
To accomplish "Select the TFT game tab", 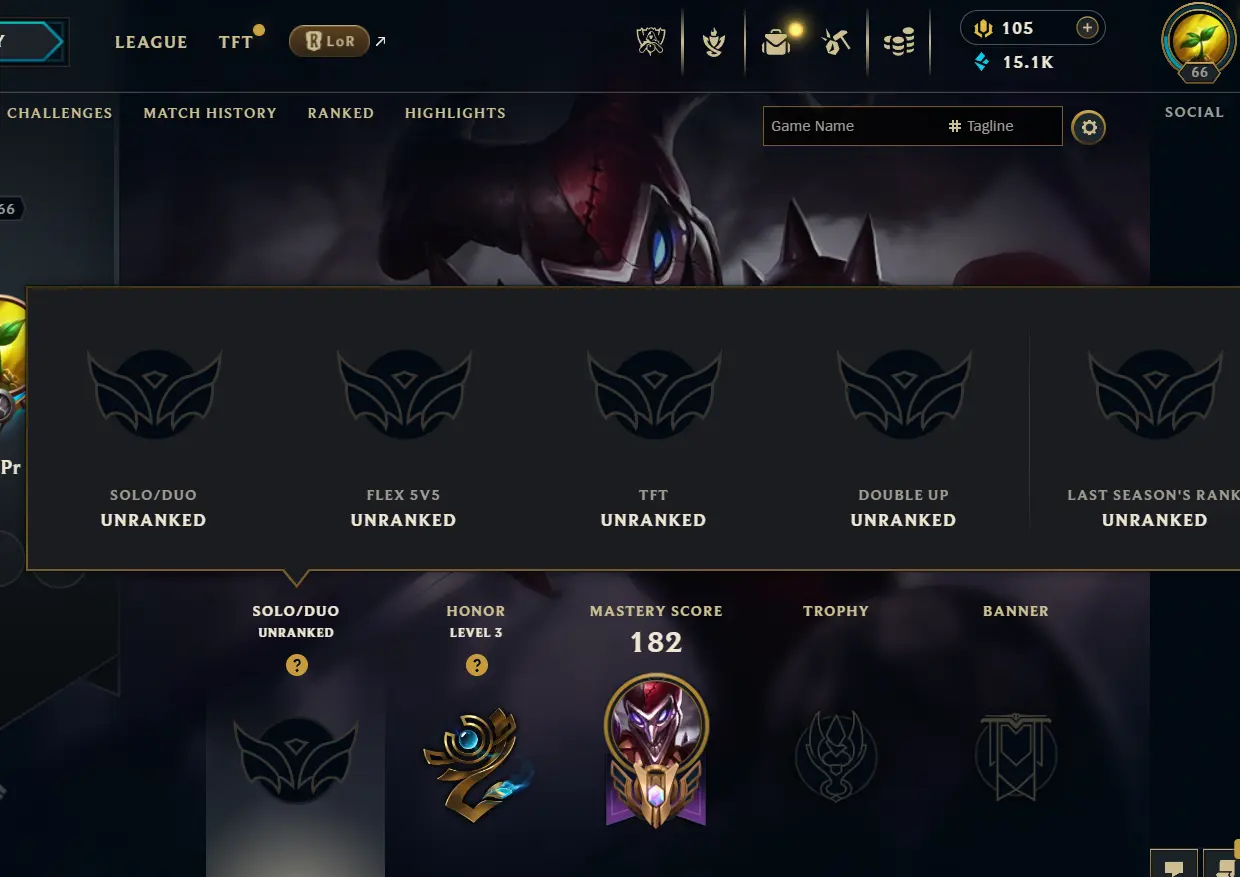I will (236, 42).
